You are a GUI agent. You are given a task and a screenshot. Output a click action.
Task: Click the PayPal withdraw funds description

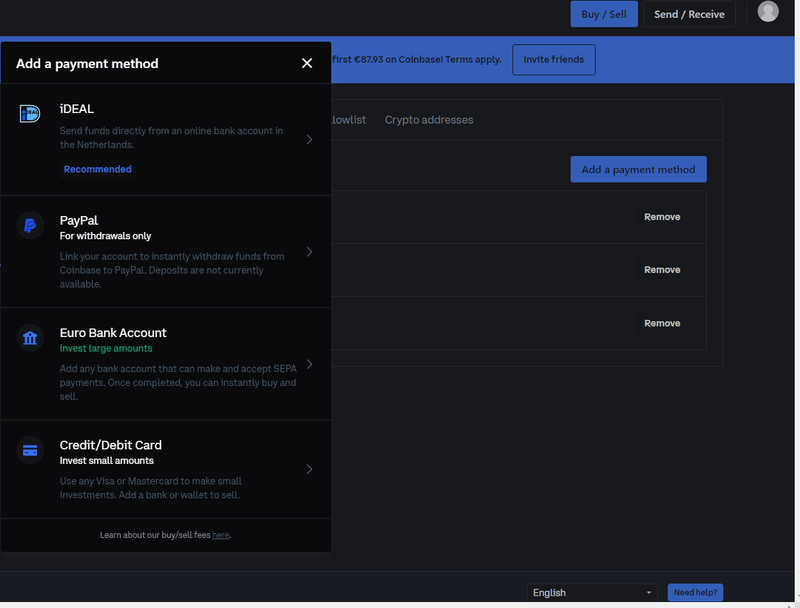point(172,270)
